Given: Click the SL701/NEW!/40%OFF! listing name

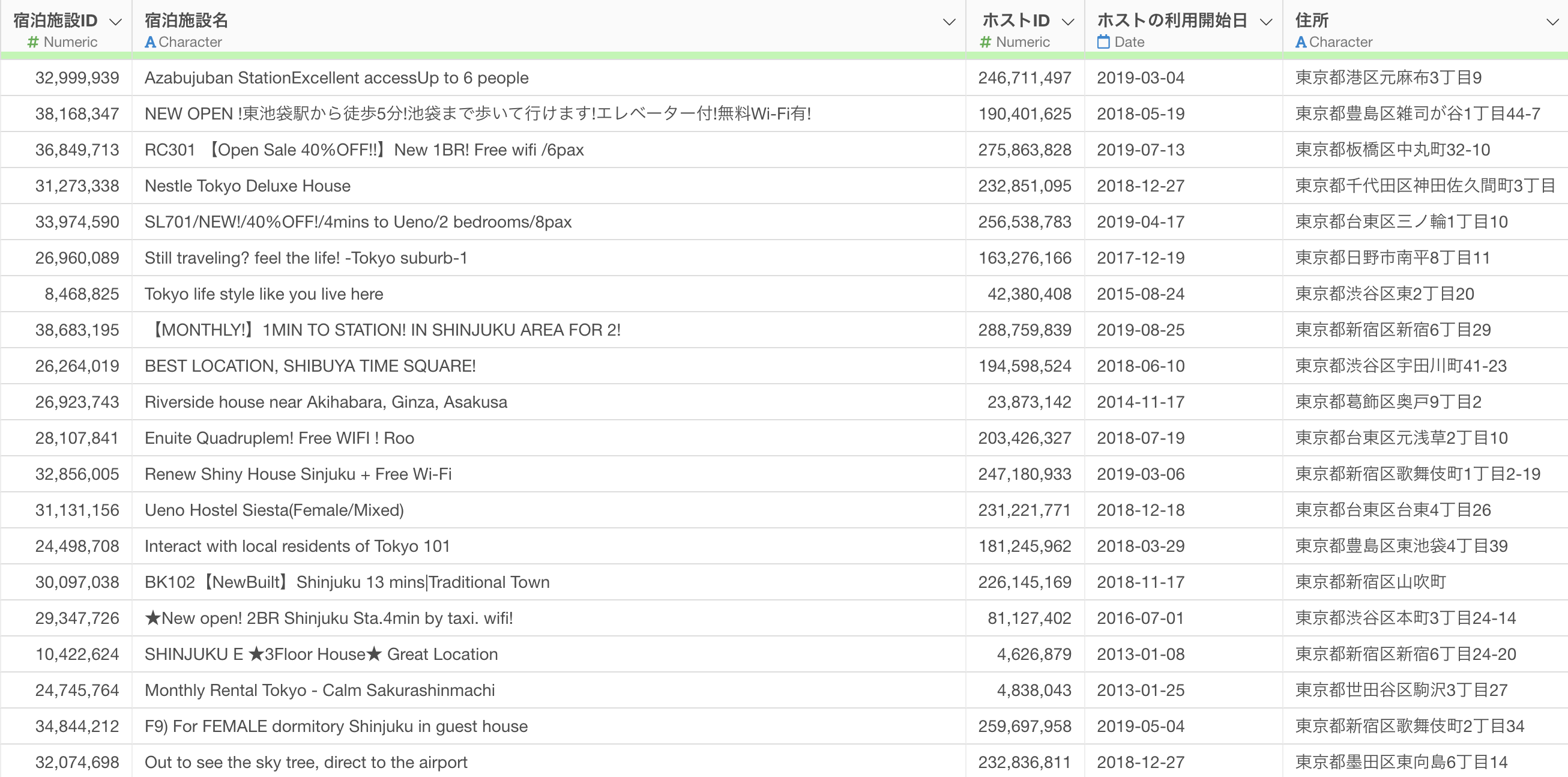Looking at the screenshot, I should tap(358, 222).
